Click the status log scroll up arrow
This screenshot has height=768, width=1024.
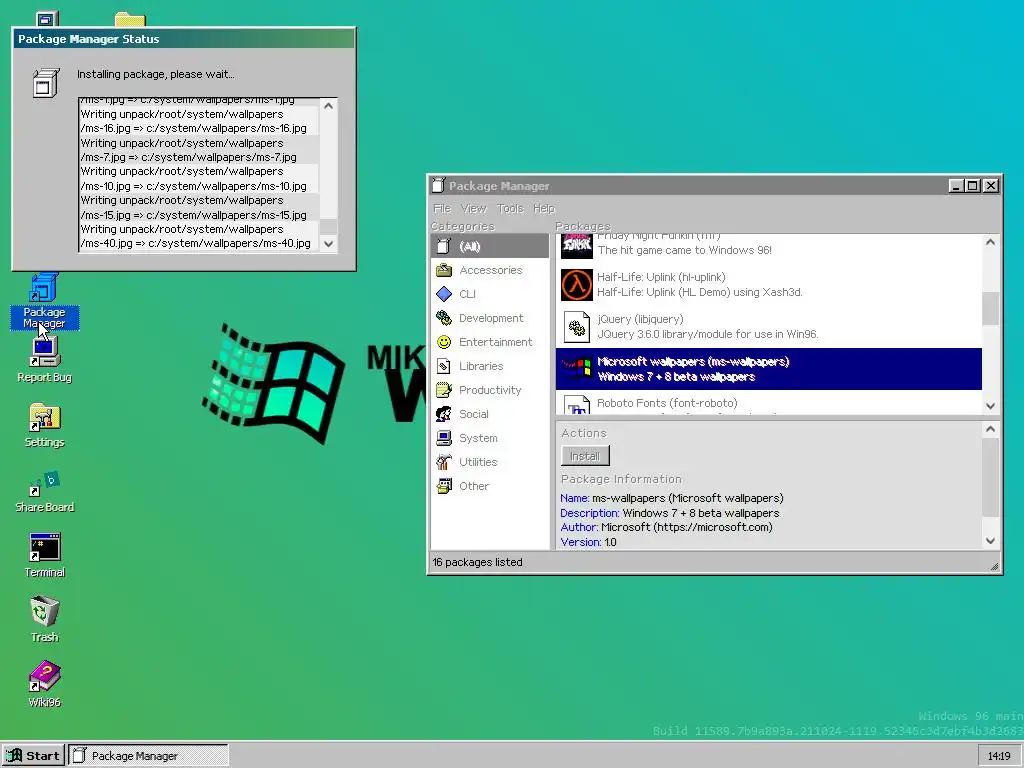pos(328,106)
